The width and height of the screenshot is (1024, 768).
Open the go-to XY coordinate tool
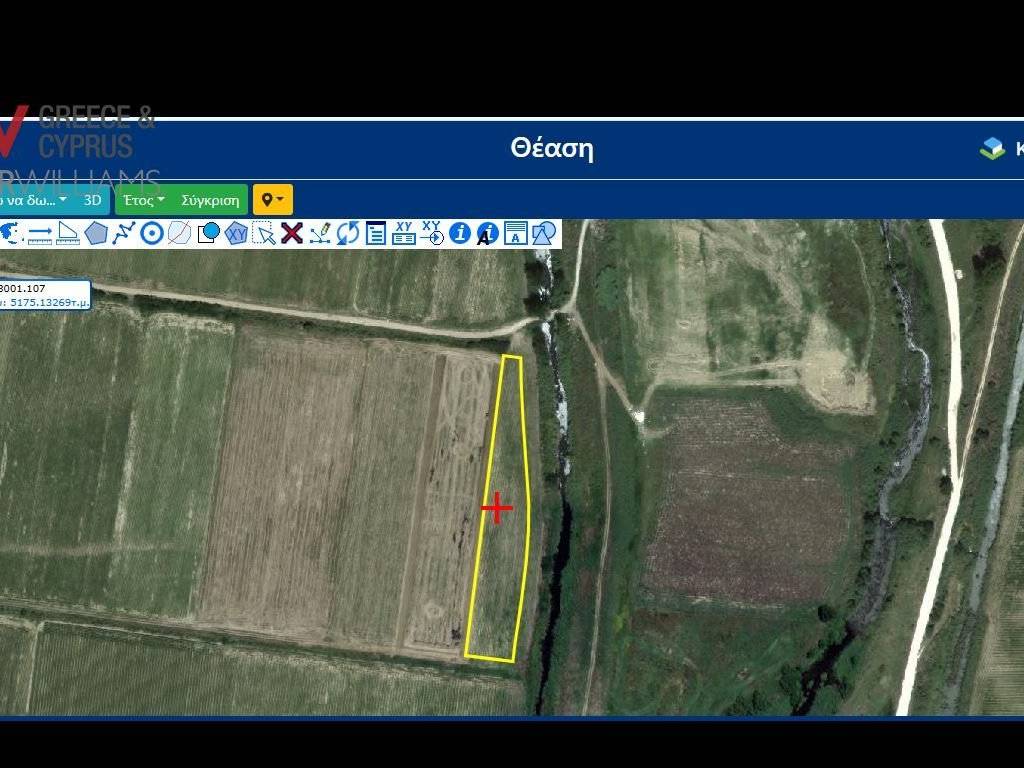432,234
